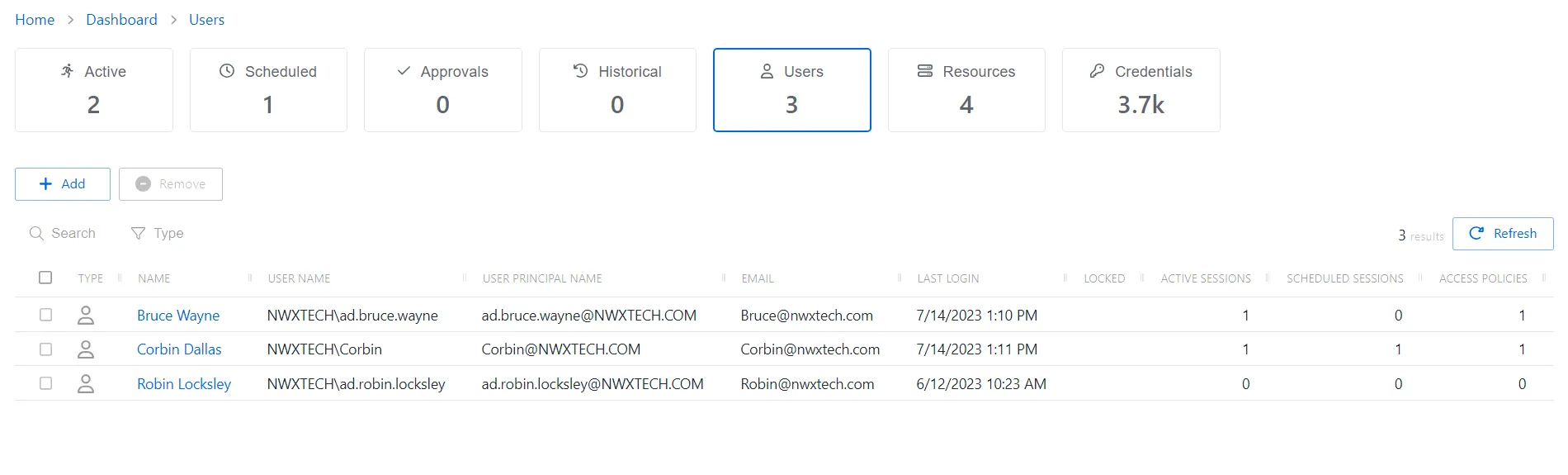1568x475 pixels.
Task: Click email Corbin@nwxtech.com
Action: pos(810,349)
